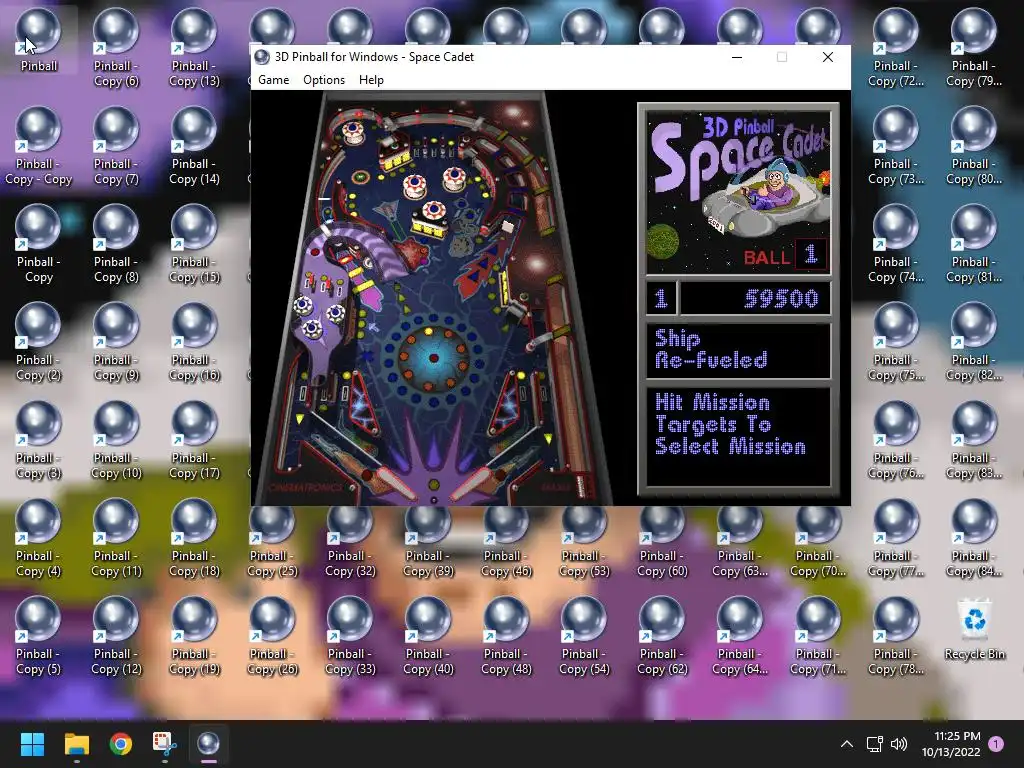Select Pinball - Copy (16) shortcut
Image resolution: width=1024 pixels, height=768 pixels.
point(194,342)
